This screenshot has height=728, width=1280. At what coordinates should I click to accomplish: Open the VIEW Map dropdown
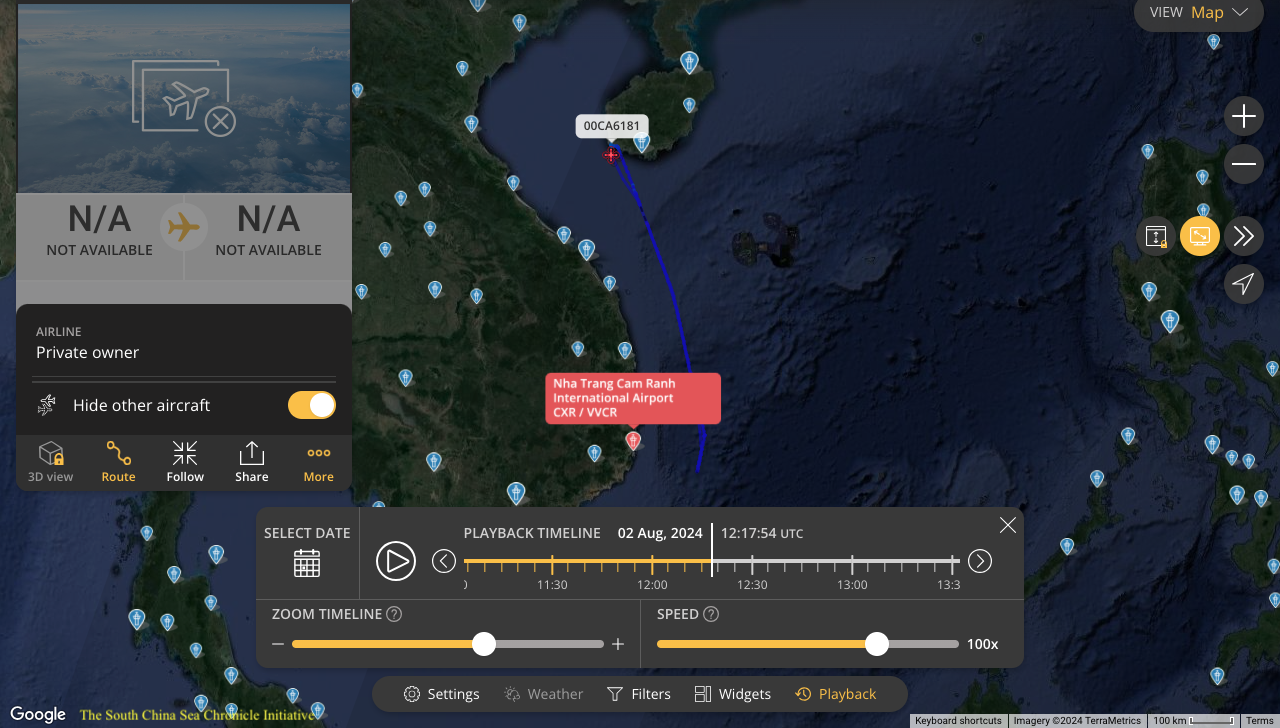point(1199,13)
